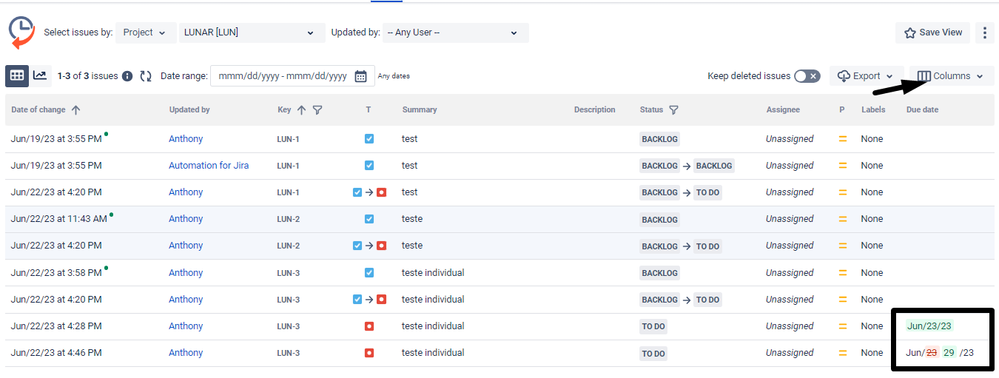Click LUN-1 key in Automation for Jira row
The image size is (999, 378).
(x=288, y=166)
